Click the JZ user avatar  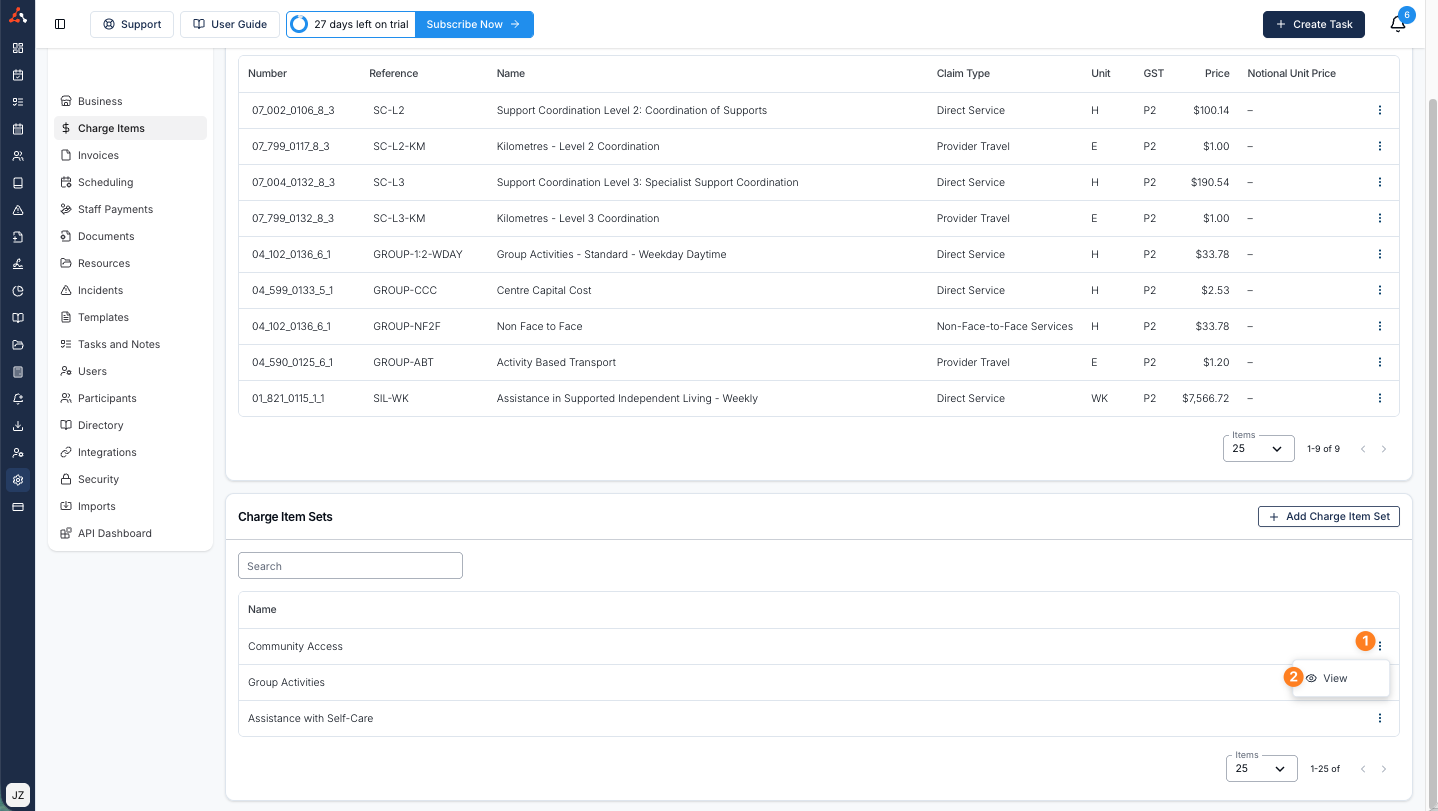coord(17,795)
